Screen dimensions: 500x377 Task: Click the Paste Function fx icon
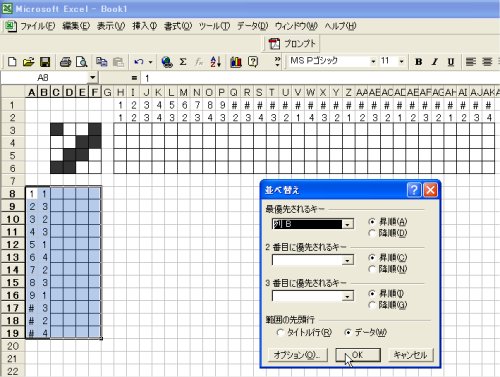tap(199, 62)
